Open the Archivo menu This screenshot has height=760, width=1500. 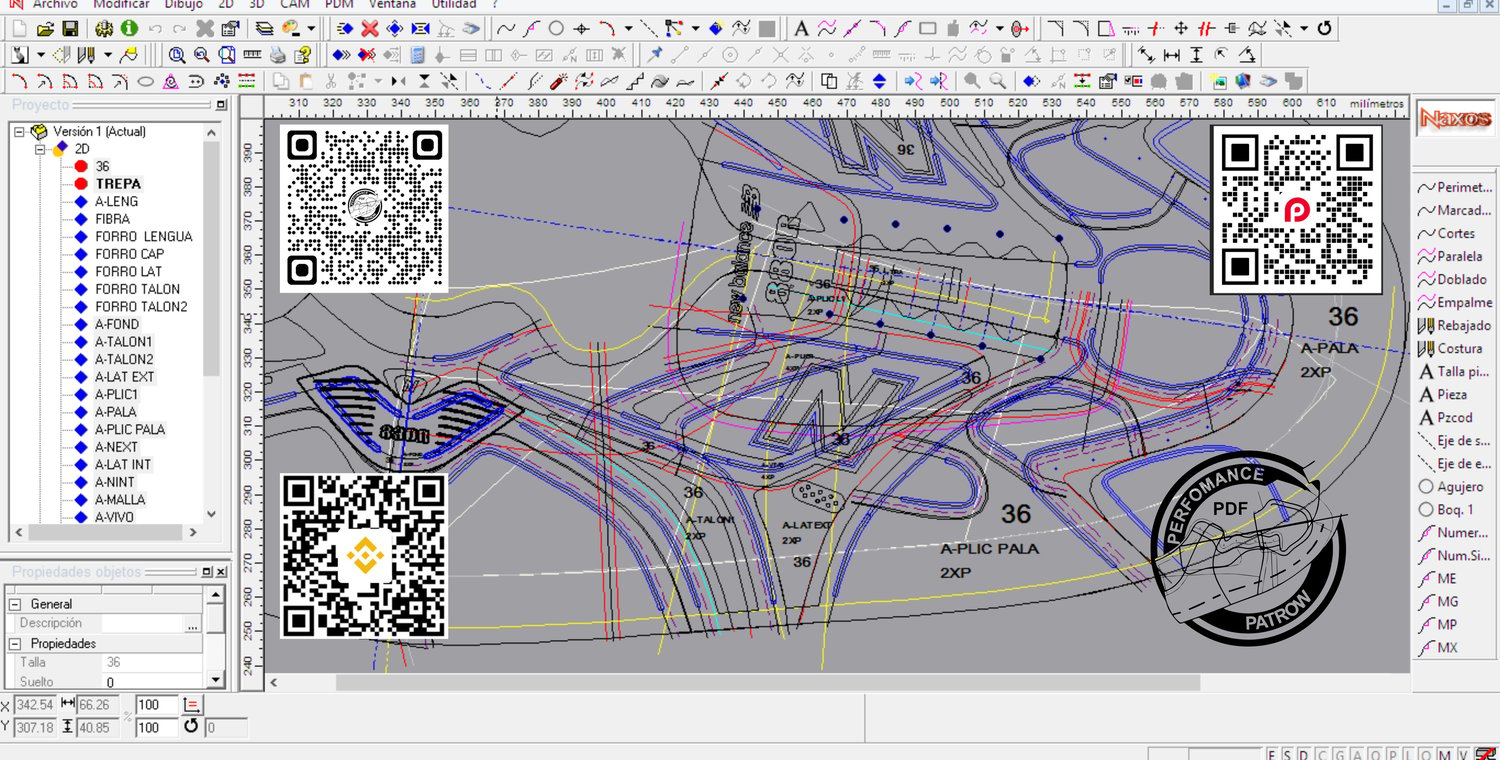(55, 4)
